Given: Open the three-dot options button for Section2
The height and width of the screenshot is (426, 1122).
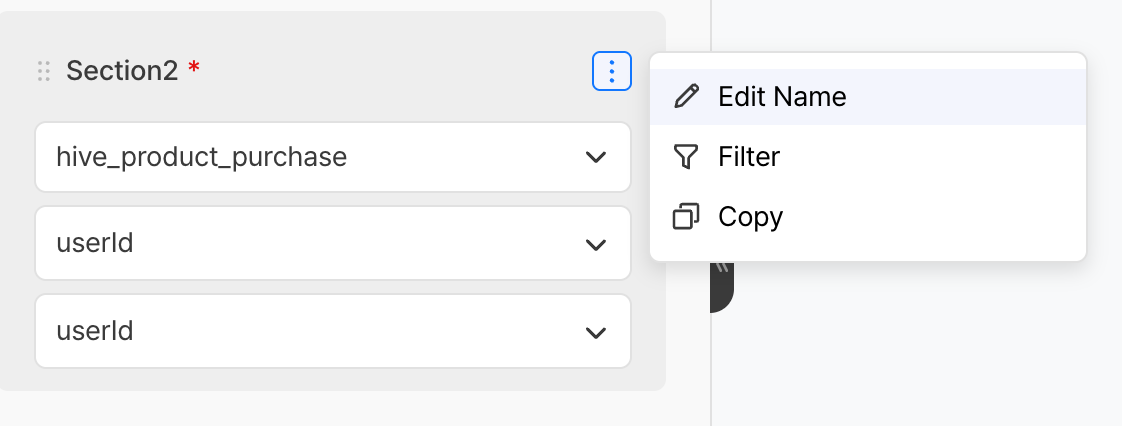Looking at the screenshot, I should click(612, 71).
